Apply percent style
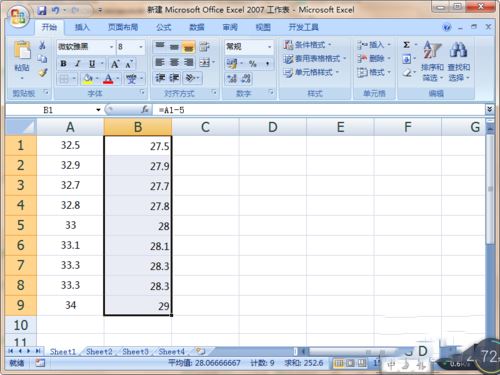The width and height of the screenshot is (500, 375). tap(253, 63)
